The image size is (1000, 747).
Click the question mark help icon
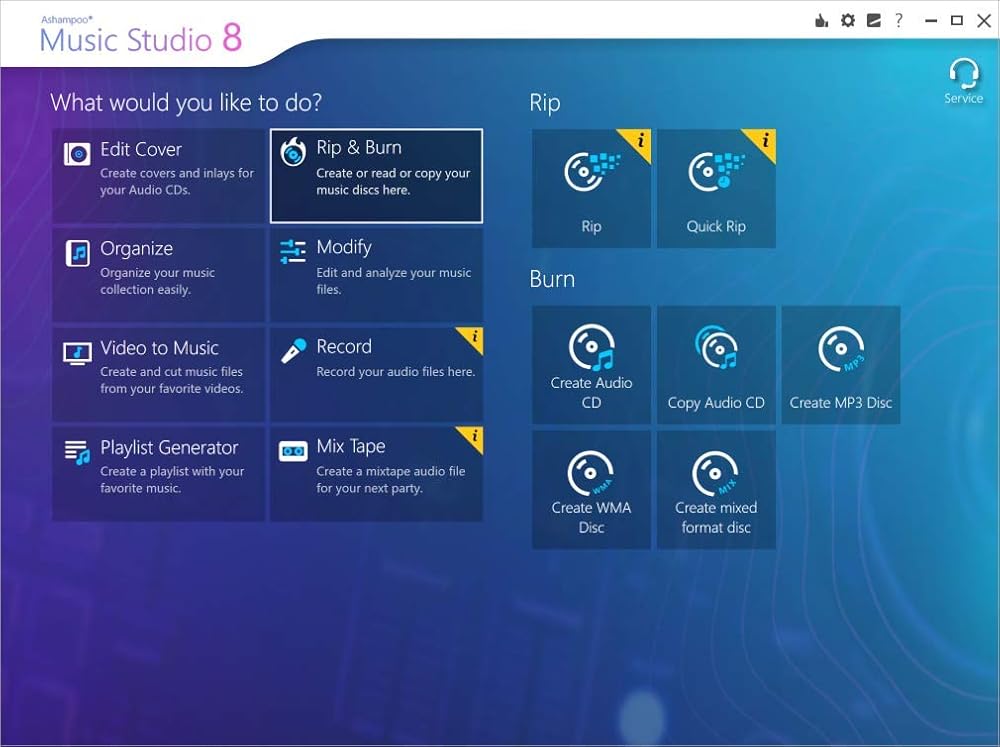(898, 20)
